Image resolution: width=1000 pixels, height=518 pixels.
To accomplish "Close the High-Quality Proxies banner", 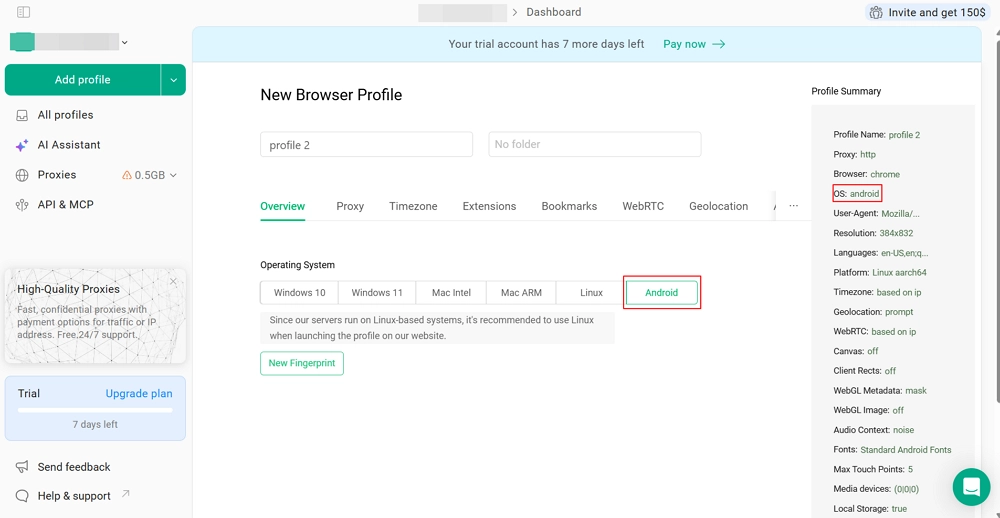I will coord(173,282).
